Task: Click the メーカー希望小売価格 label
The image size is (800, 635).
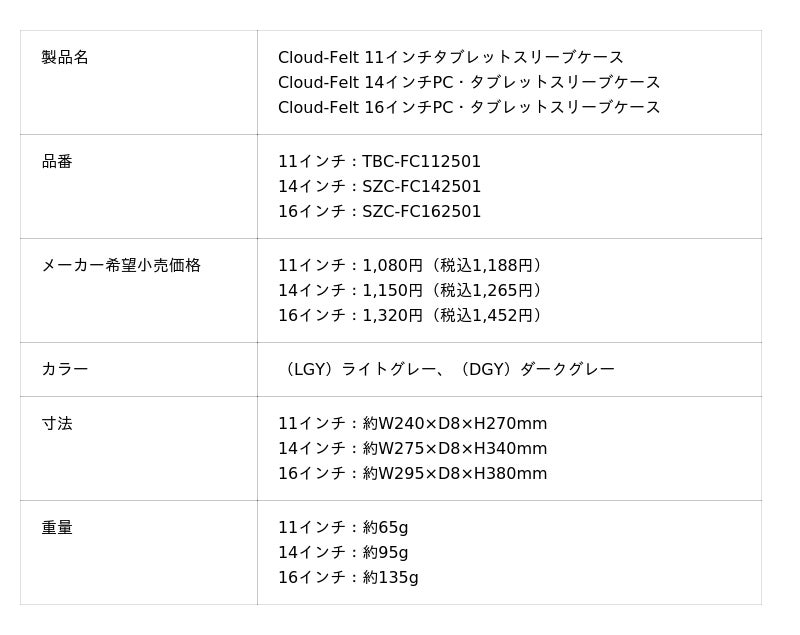Action: point(121,266)
